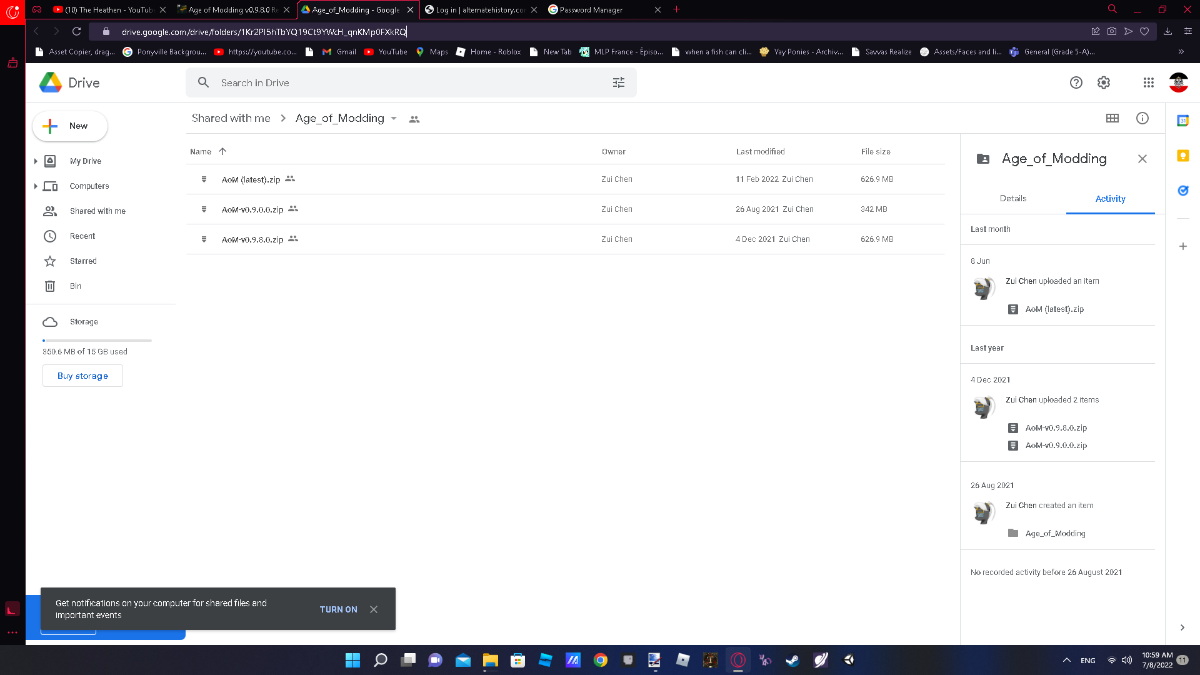Expand the Computers tree arrow

coord(36,186)
